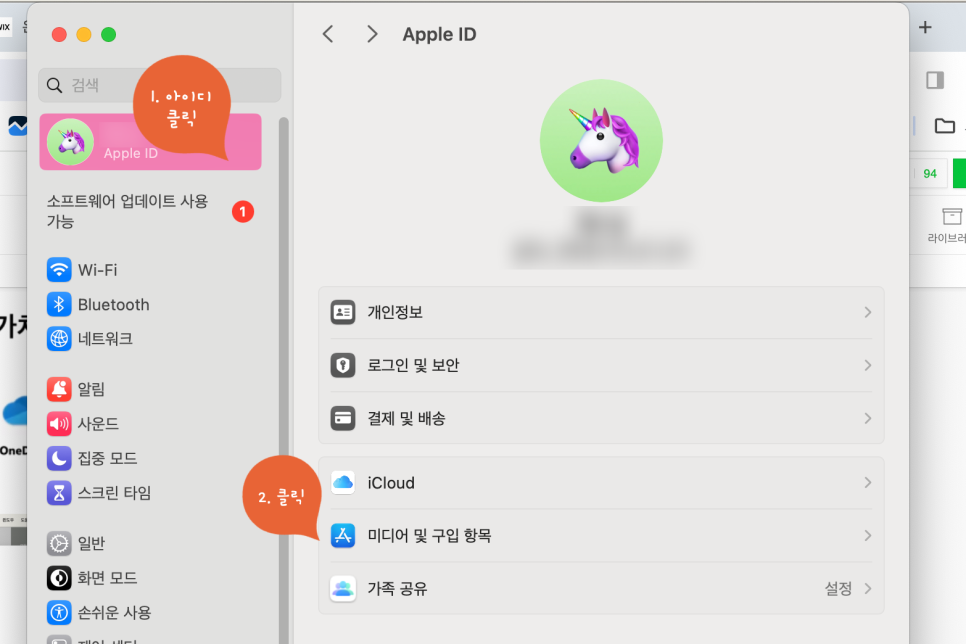Click the iCloud cloud icon
This screenshot has height=644, width=966.
click(x=343, y=483)
